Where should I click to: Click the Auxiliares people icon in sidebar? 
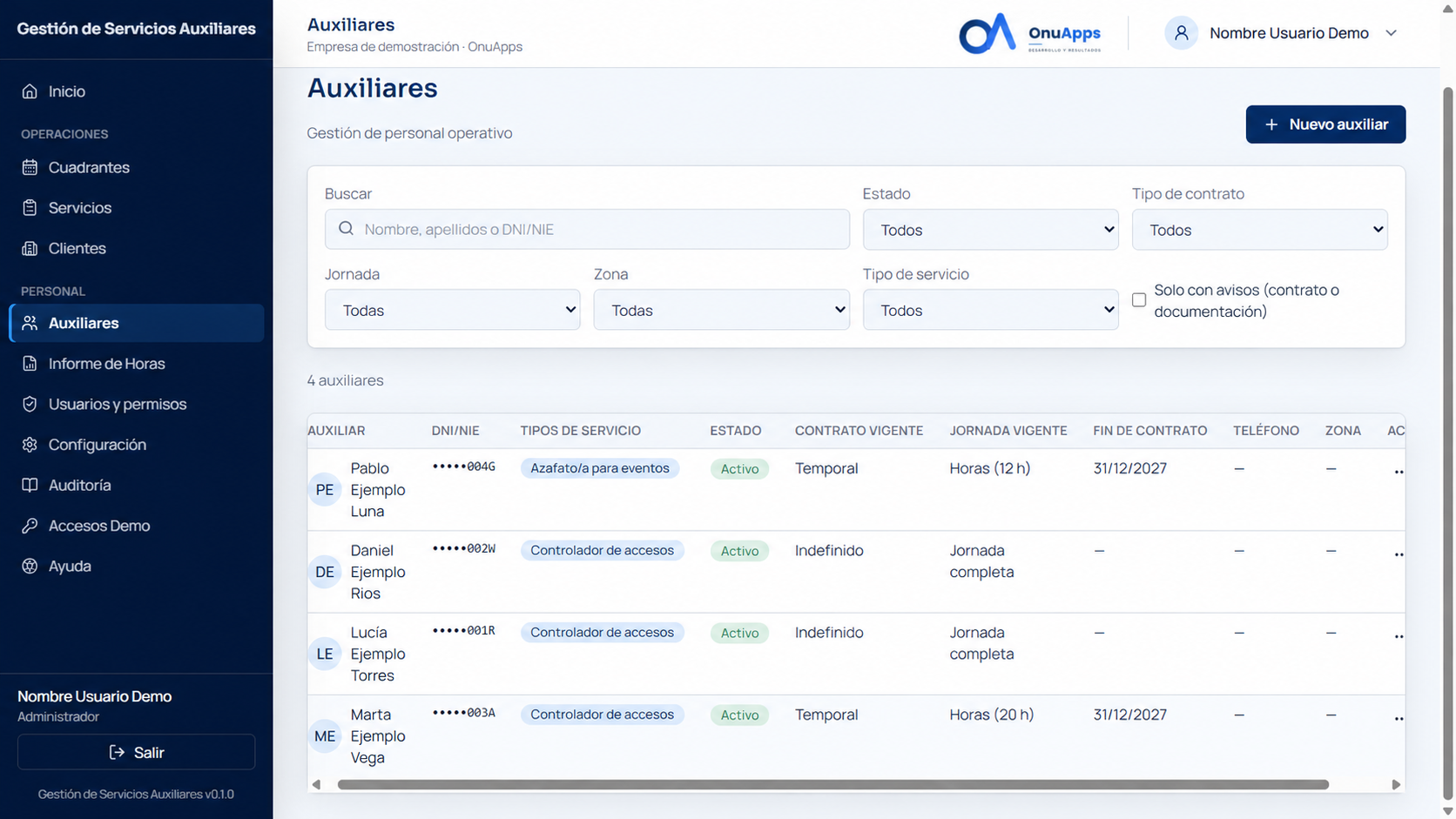(x=30, y=323)
